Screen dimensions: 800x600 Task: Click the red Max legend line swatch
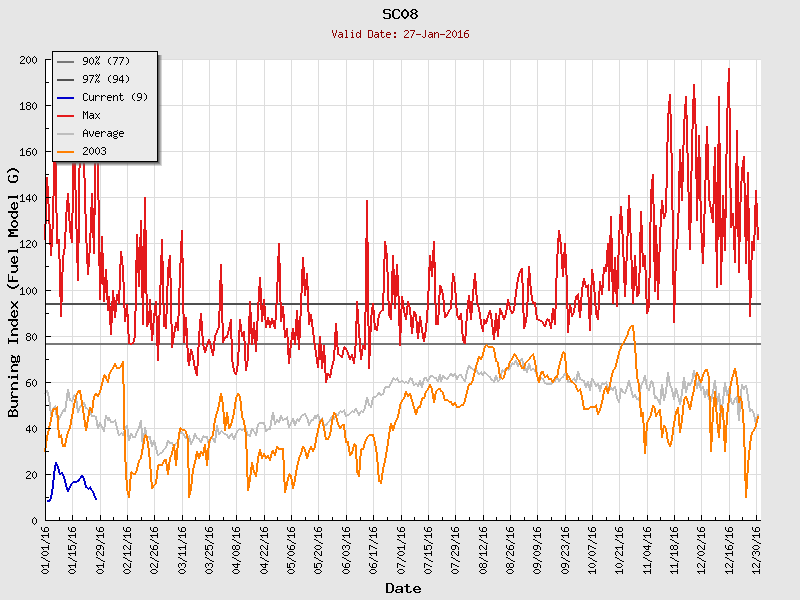(66, 115)
